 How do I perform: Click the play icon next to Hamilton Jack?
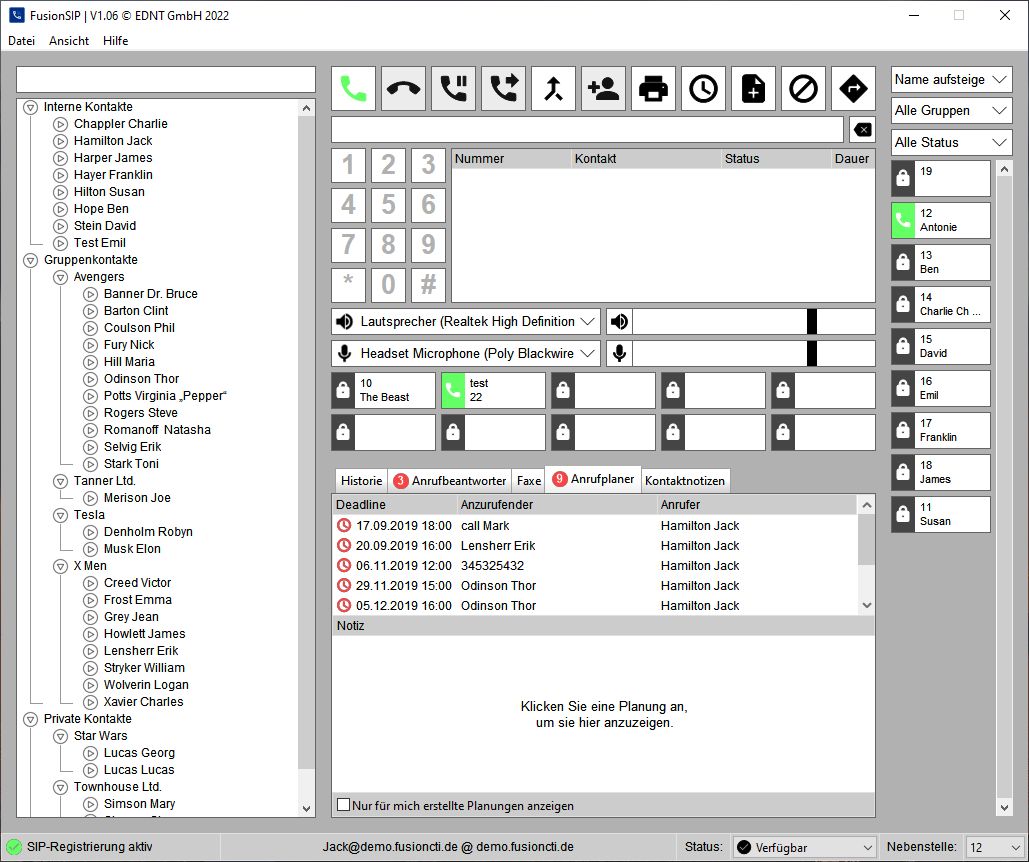point(60,141)
